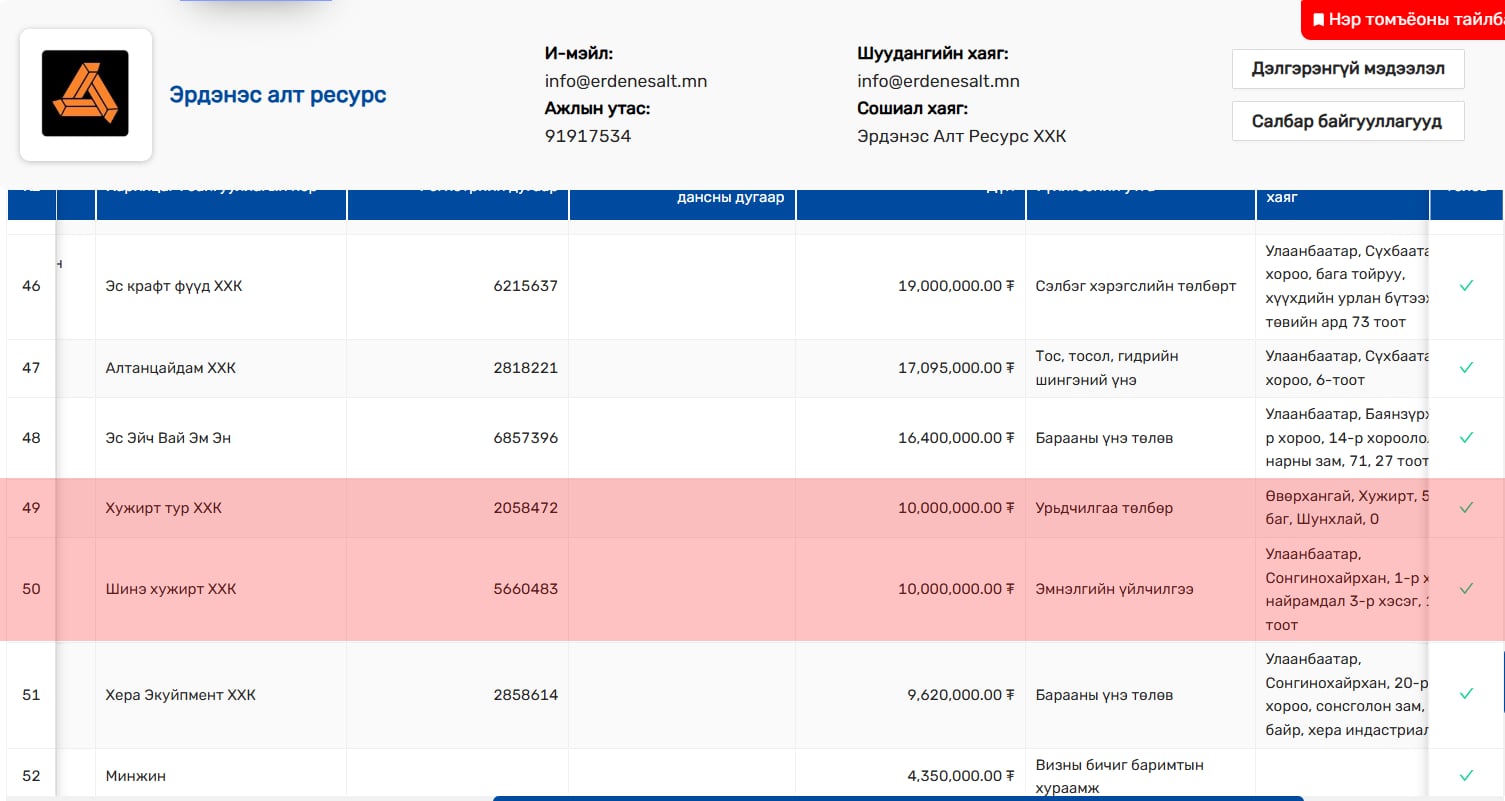This screenshot has height=801, width=1505.
Task: Click green checkmark in Эс Эйч Вай row
Action: 1466,438
